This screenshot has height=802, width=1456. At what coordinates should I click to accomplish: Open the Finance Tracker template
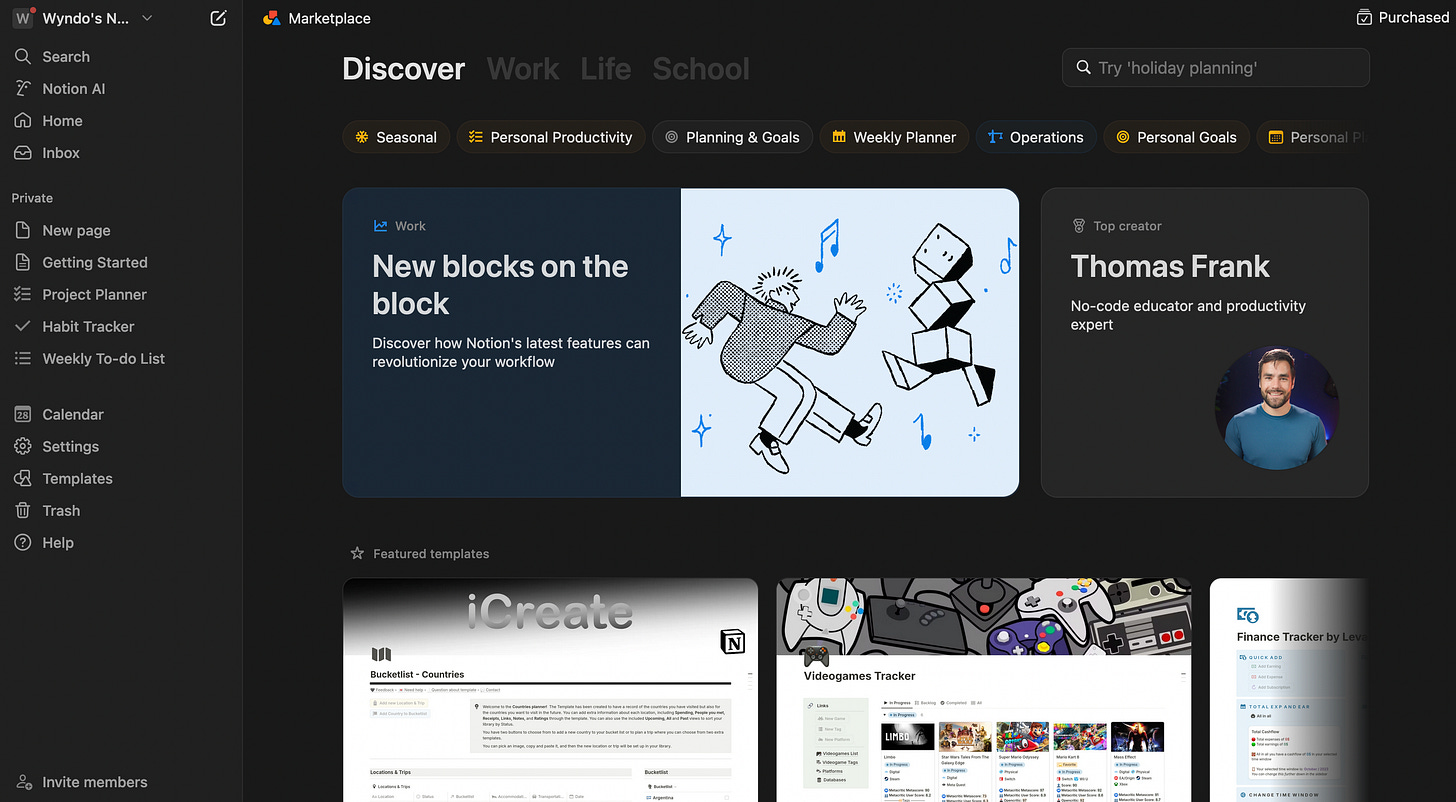[1289, 690]
